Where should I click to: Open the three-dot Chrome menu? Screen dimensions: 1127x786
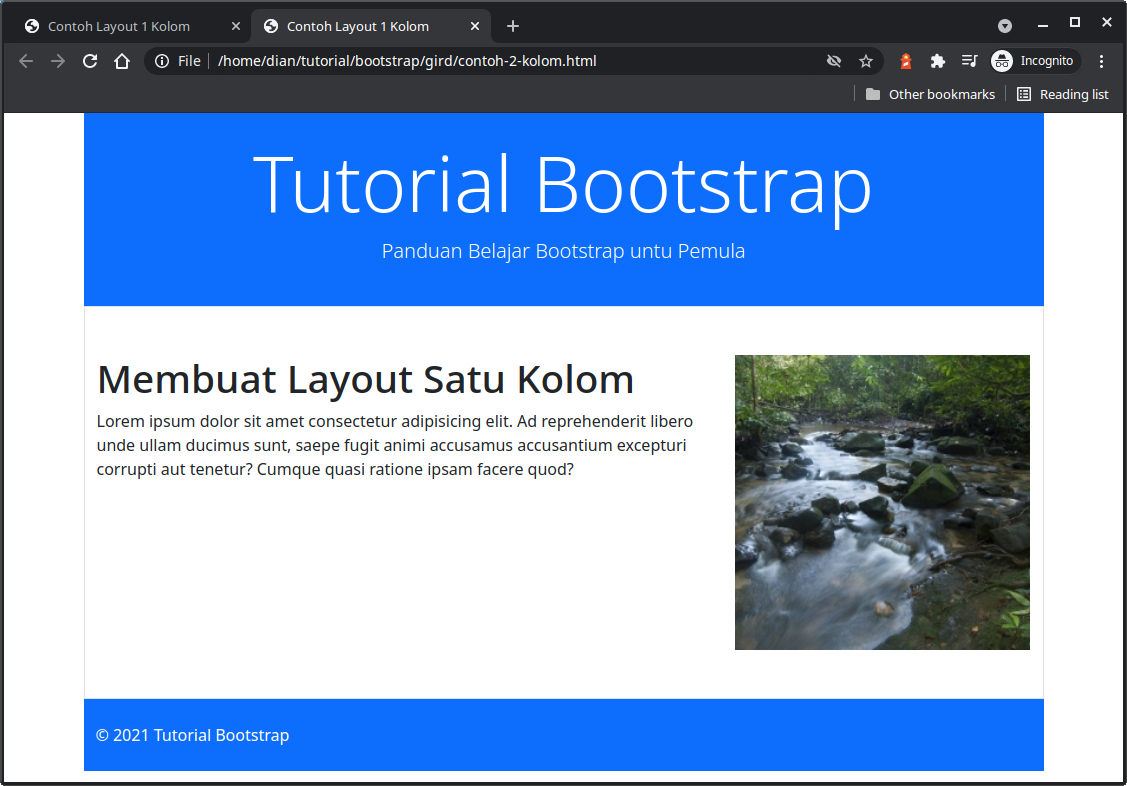coord(1101,61)
